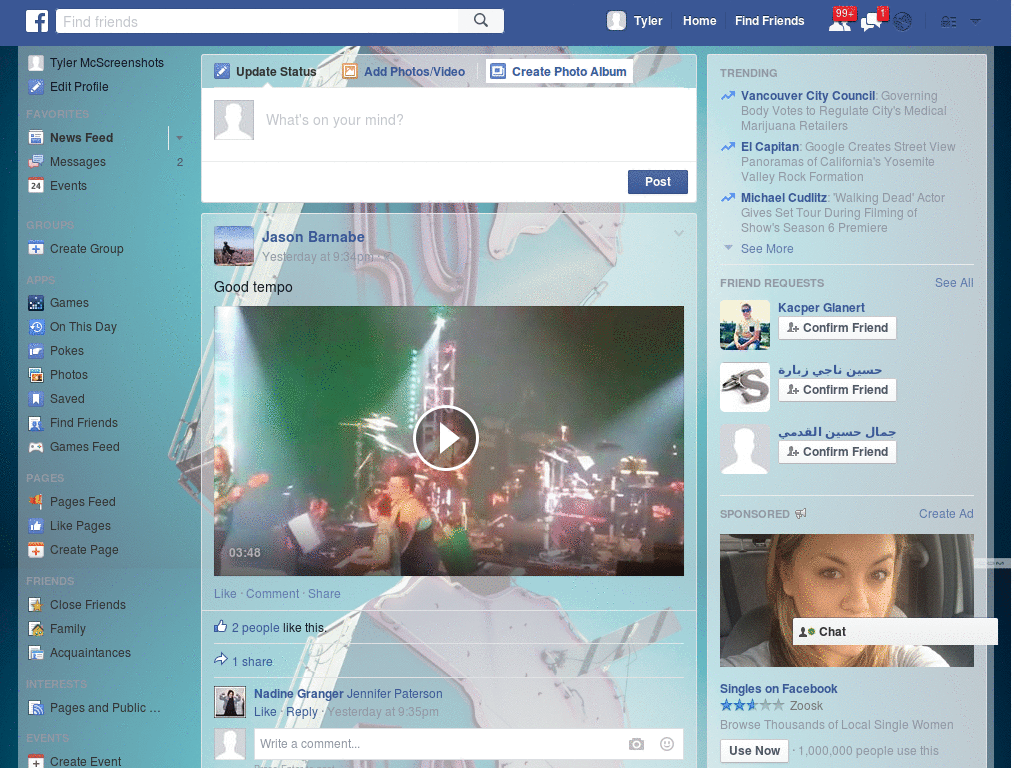Open Michael Cudlitz trending topic
Screen dimensions: 1024x768
pos(784,198)
